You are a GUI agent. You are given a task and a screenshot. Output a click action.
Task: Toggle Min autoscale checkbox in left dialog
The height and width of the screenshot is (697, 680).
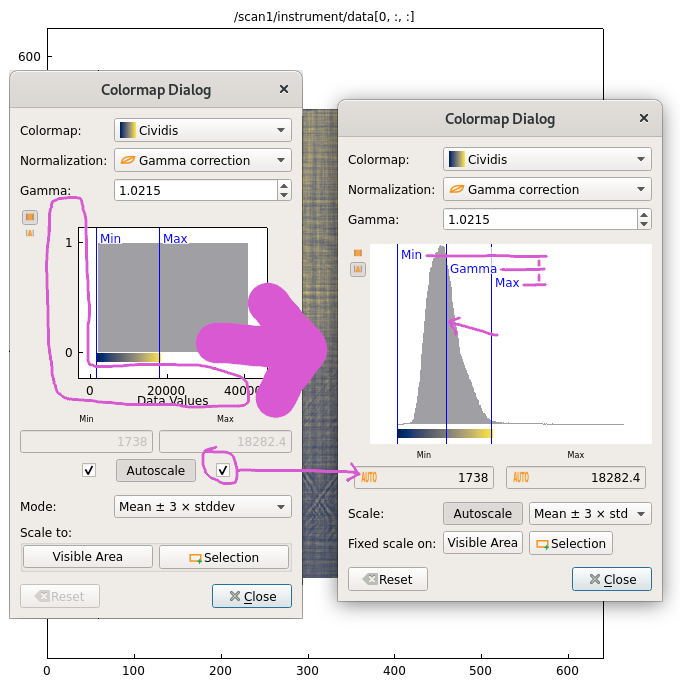[x=89, y=470]
